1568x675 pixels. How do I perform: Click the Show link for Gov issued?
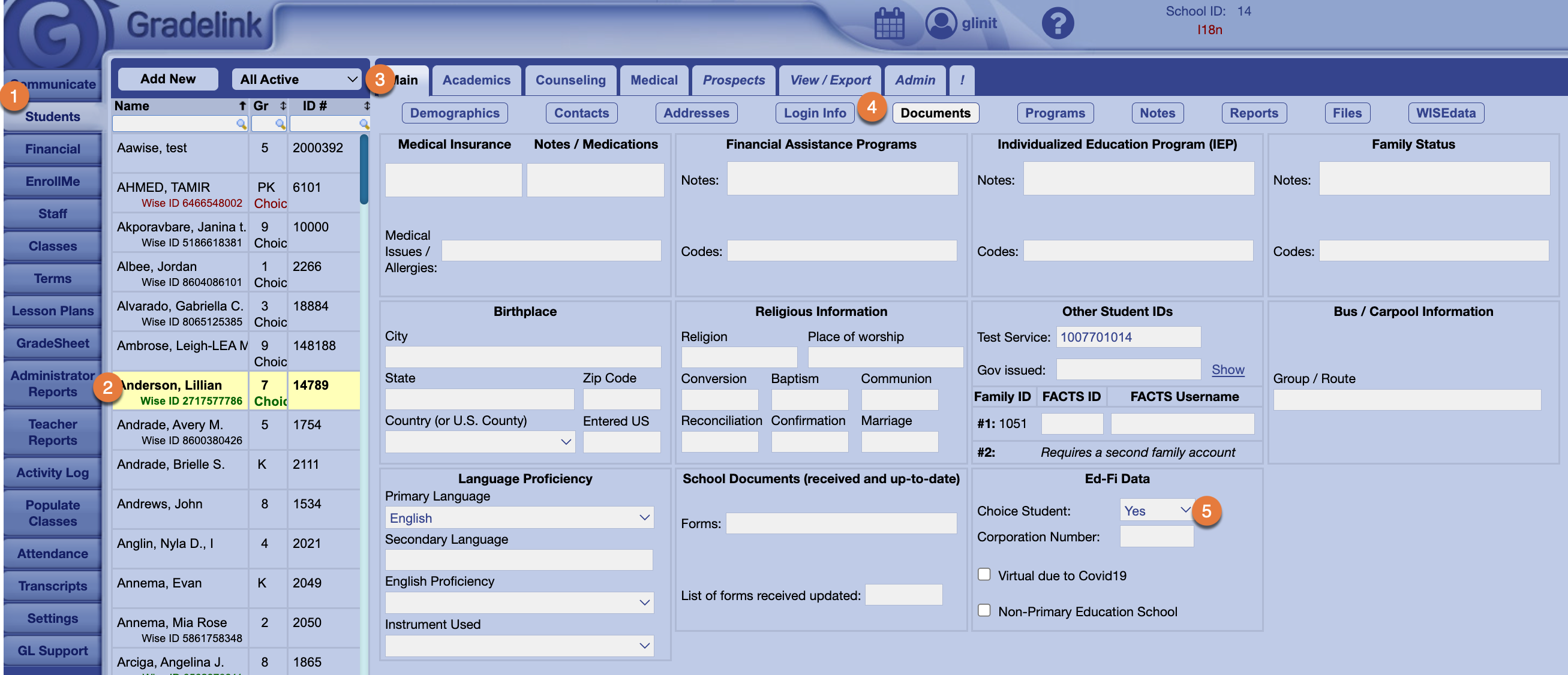pyautogui.click(x=1227, y=370)
